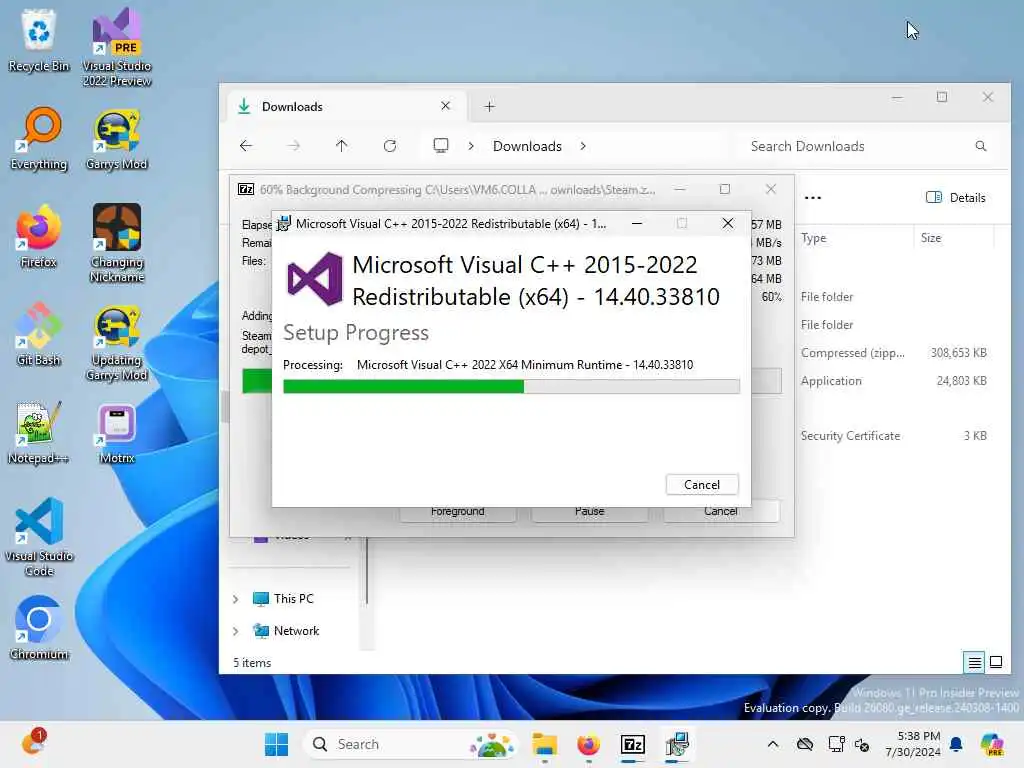Toggle the Details pane
Image resolution: width=1024 pixels, height=768 pixels.
tap(955, 197)
